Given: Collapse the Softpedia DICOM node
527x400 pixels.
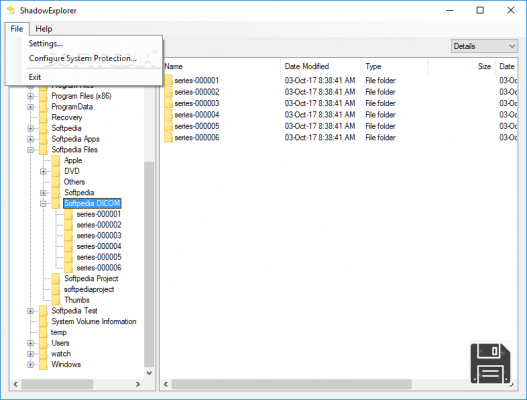Looking at the screenshot, I should (43, 204).
